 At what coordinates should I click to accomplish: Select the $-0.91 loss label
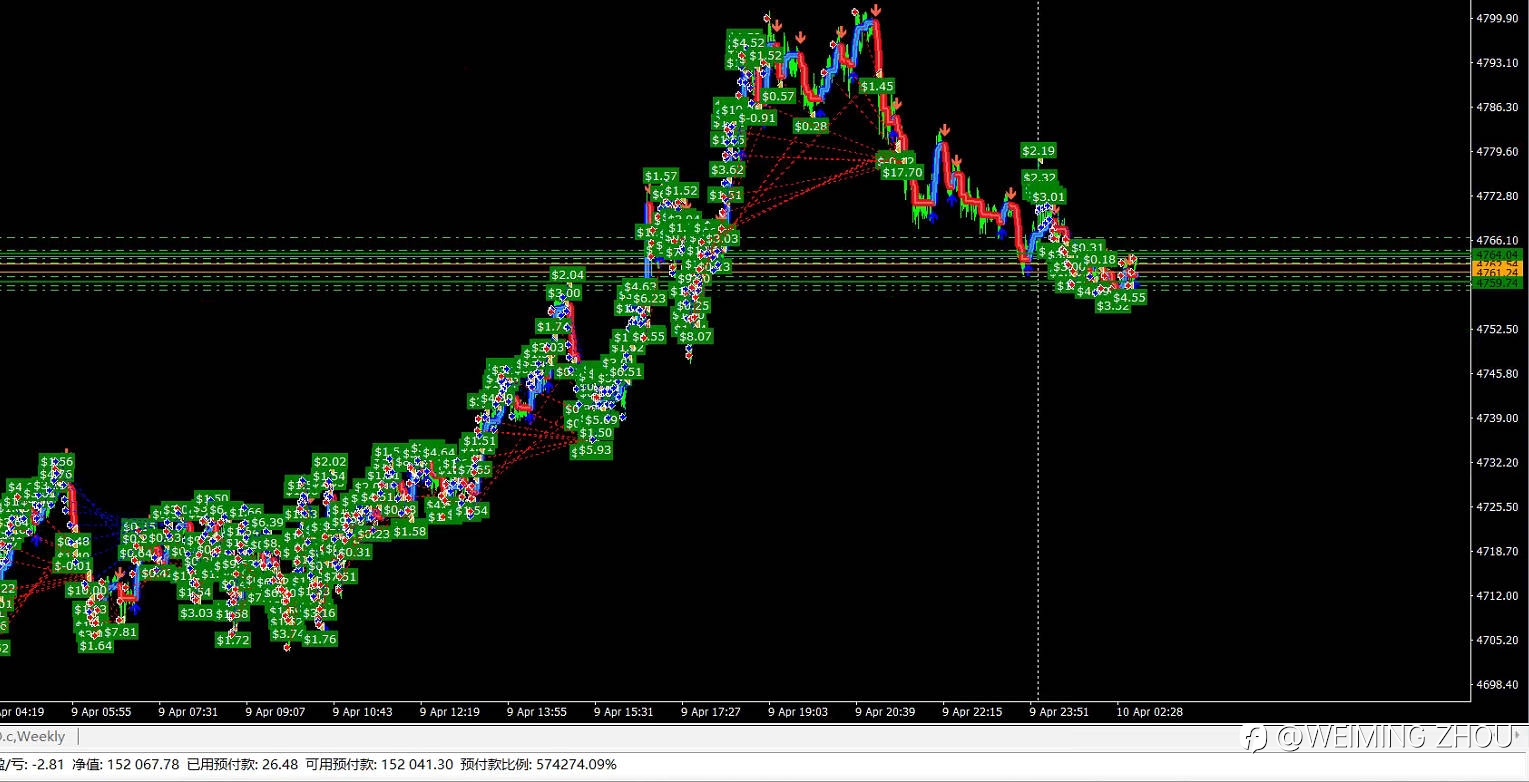pos(756,118)
